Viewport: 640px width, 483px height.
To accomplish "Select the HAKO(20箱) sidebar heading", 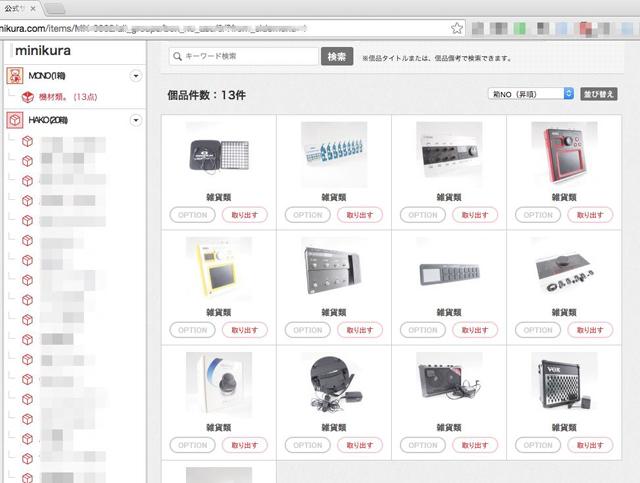I will (48, 120).
